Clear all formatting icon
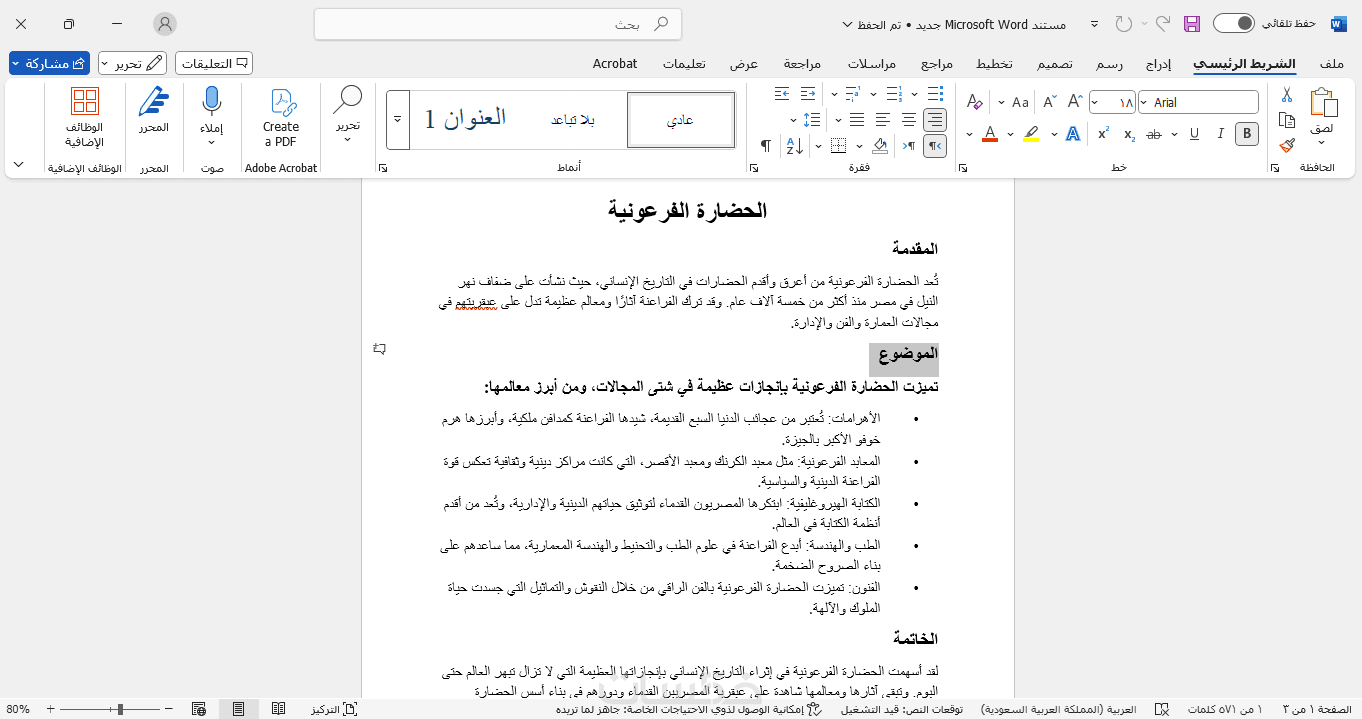The image size is (1362, 719). [x=974, y=102]
